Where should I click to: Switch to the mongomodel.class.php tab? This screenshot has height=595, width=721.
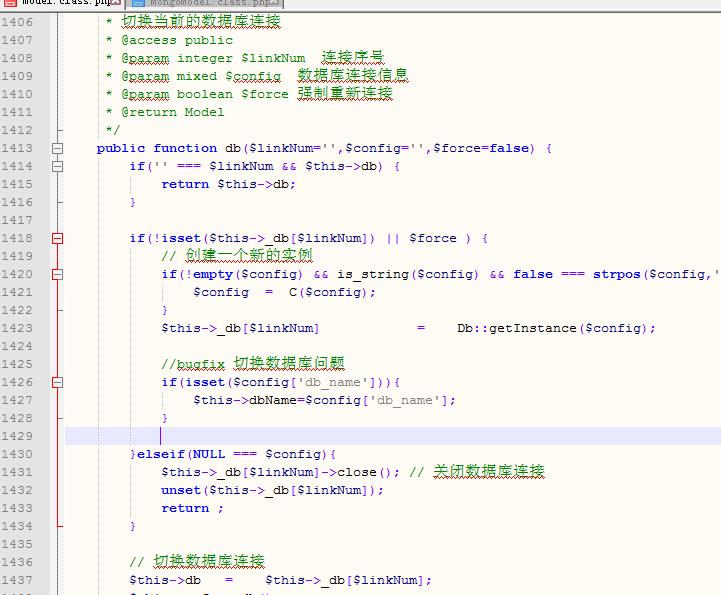point(205,4)
